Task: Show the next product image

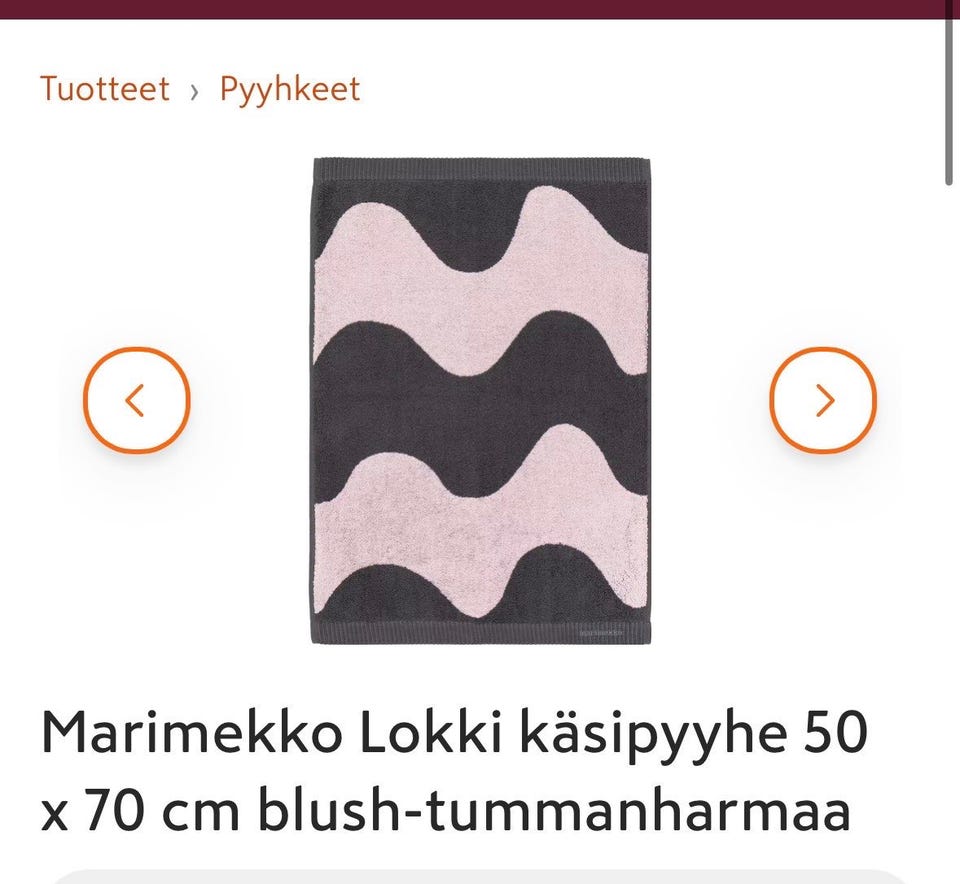Action: click(x=823, y=400)
